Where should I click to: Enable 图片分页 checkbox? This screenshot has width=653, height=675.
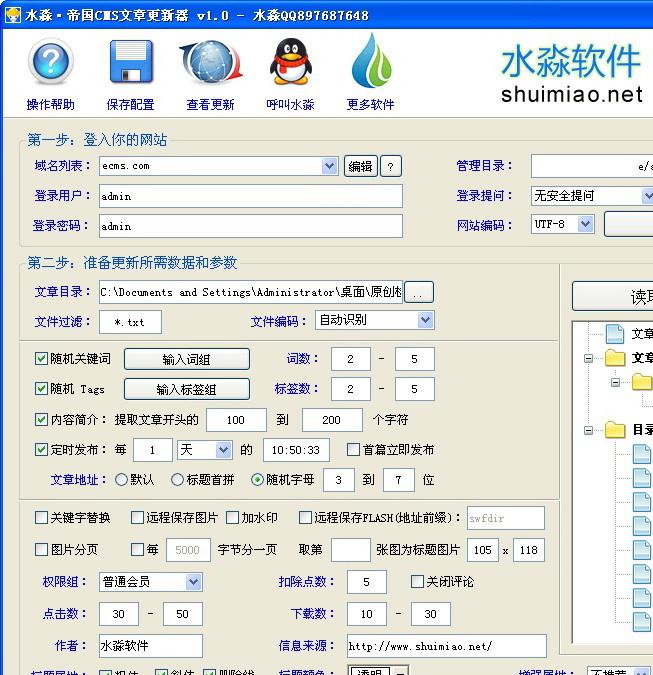41,549
